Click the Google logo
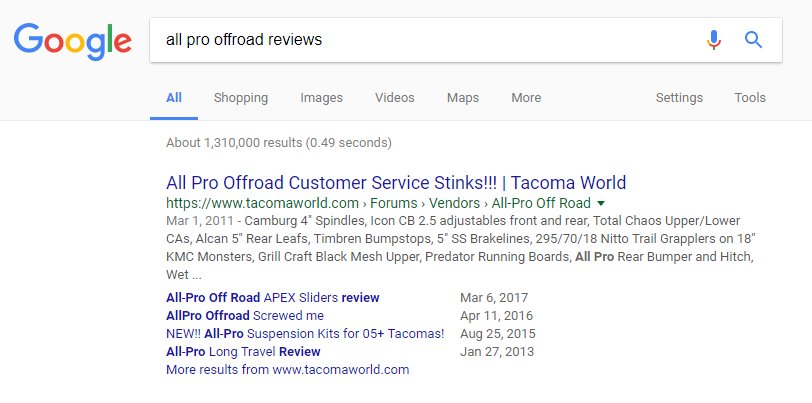The height and width of the screenshot is (403, 812). tap(72, 41)
